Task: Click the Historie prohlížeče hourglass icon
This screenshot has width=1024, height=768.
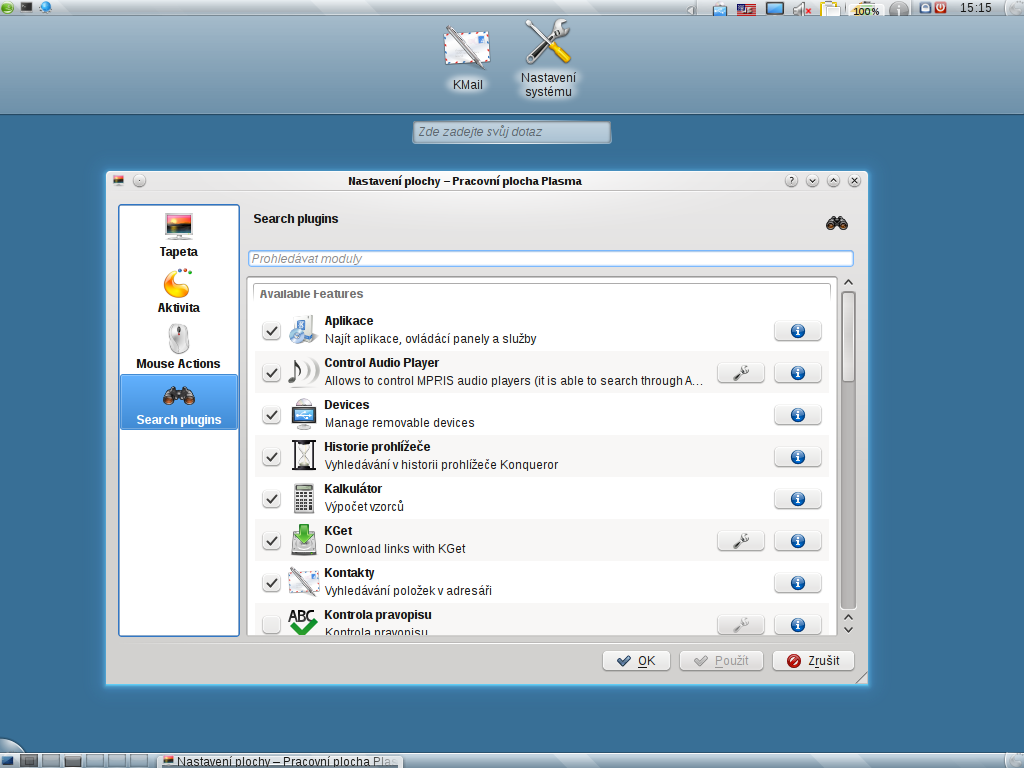Action: pos(303,456)
